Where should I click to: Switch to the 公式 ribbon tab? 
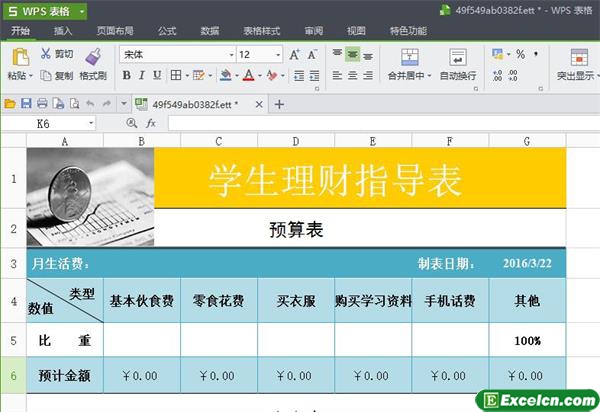167,31
